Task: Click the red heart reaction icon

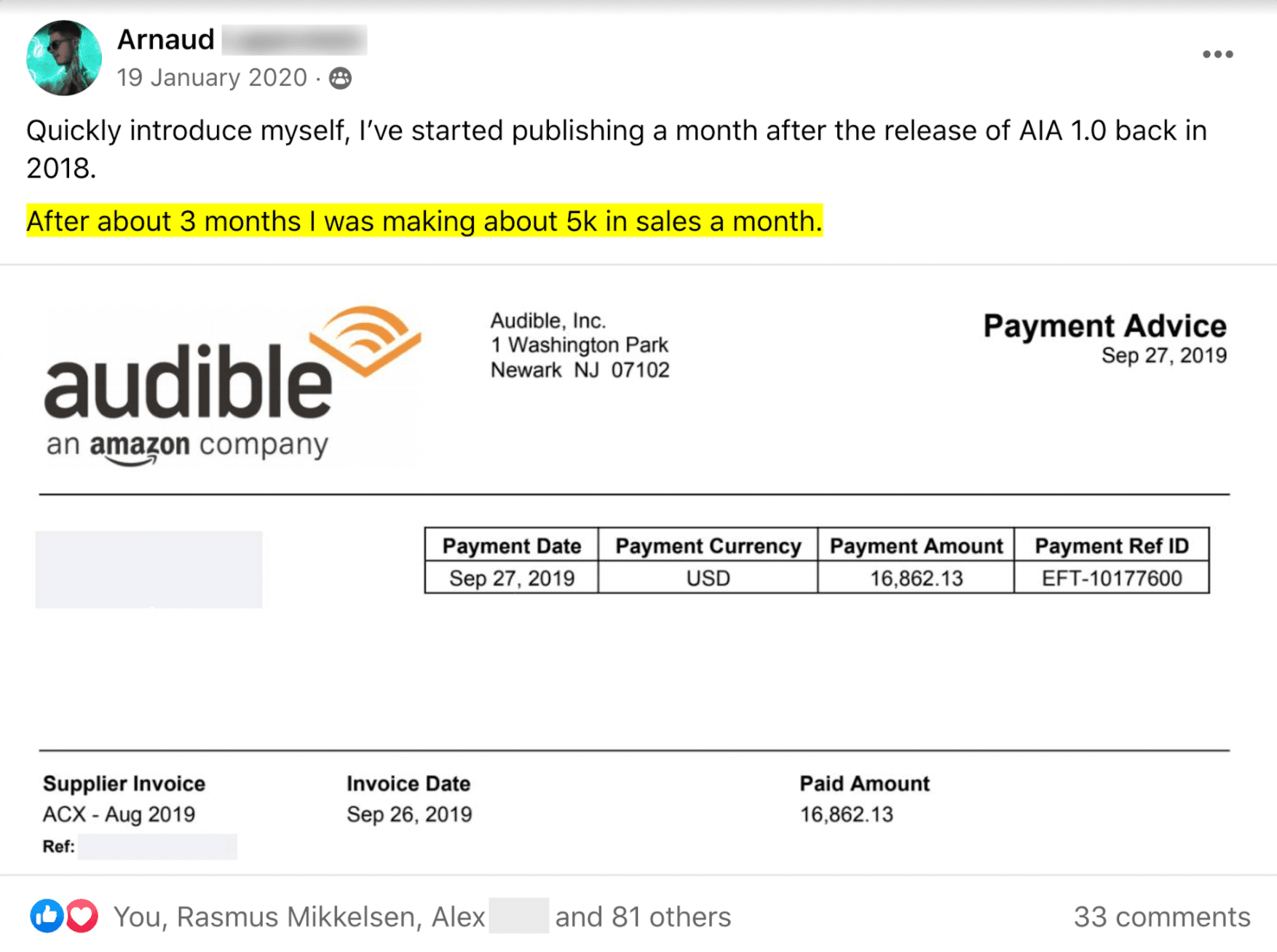Action: pos(82,916)
